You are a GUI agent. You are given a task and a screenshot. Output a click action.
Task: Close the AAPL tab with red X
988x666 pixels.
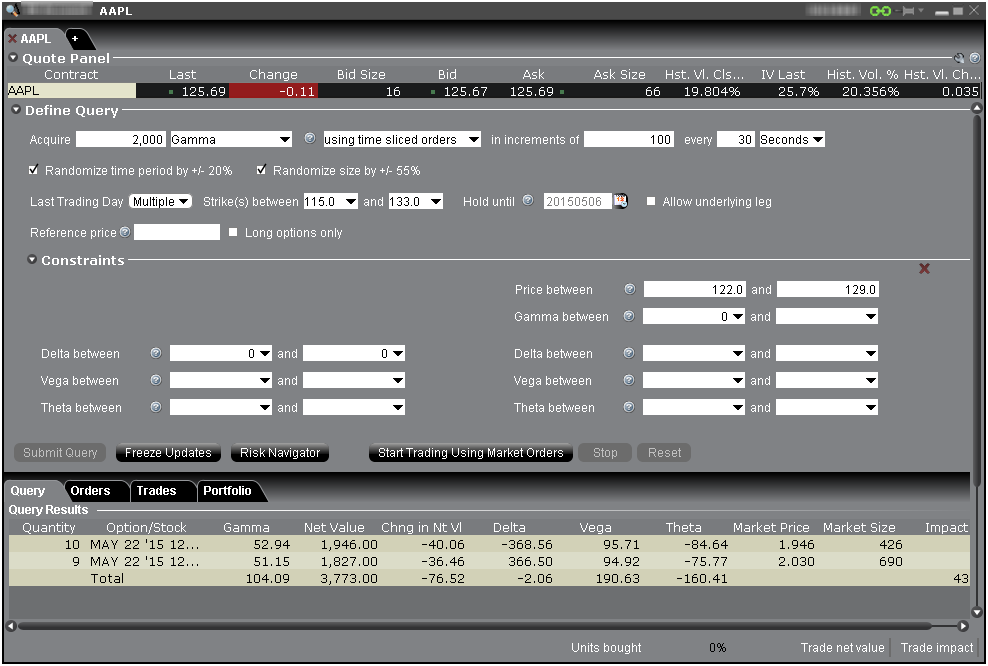pos(13,39)
